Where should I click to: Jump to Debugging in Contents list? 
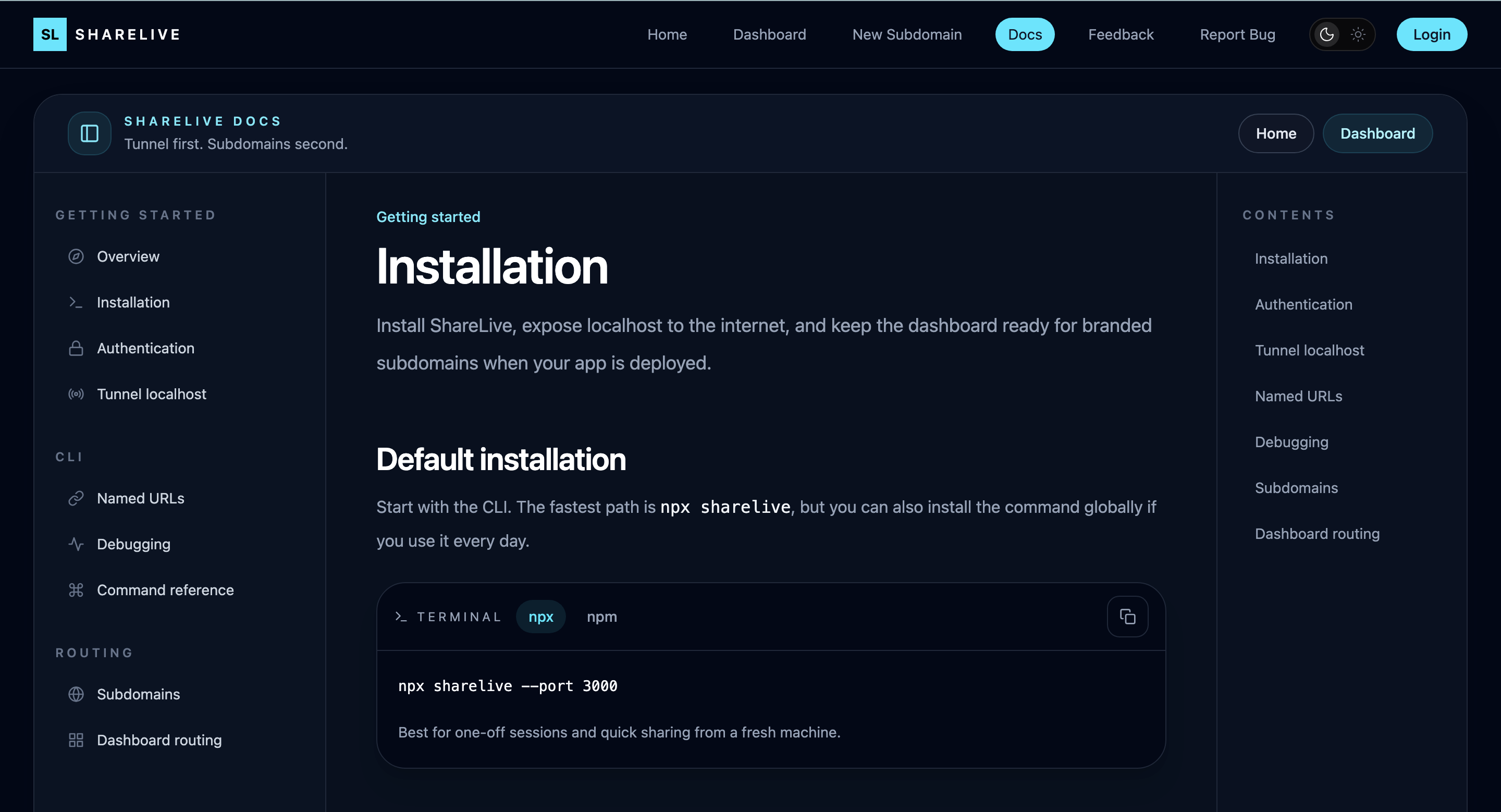click(1292, 442)
